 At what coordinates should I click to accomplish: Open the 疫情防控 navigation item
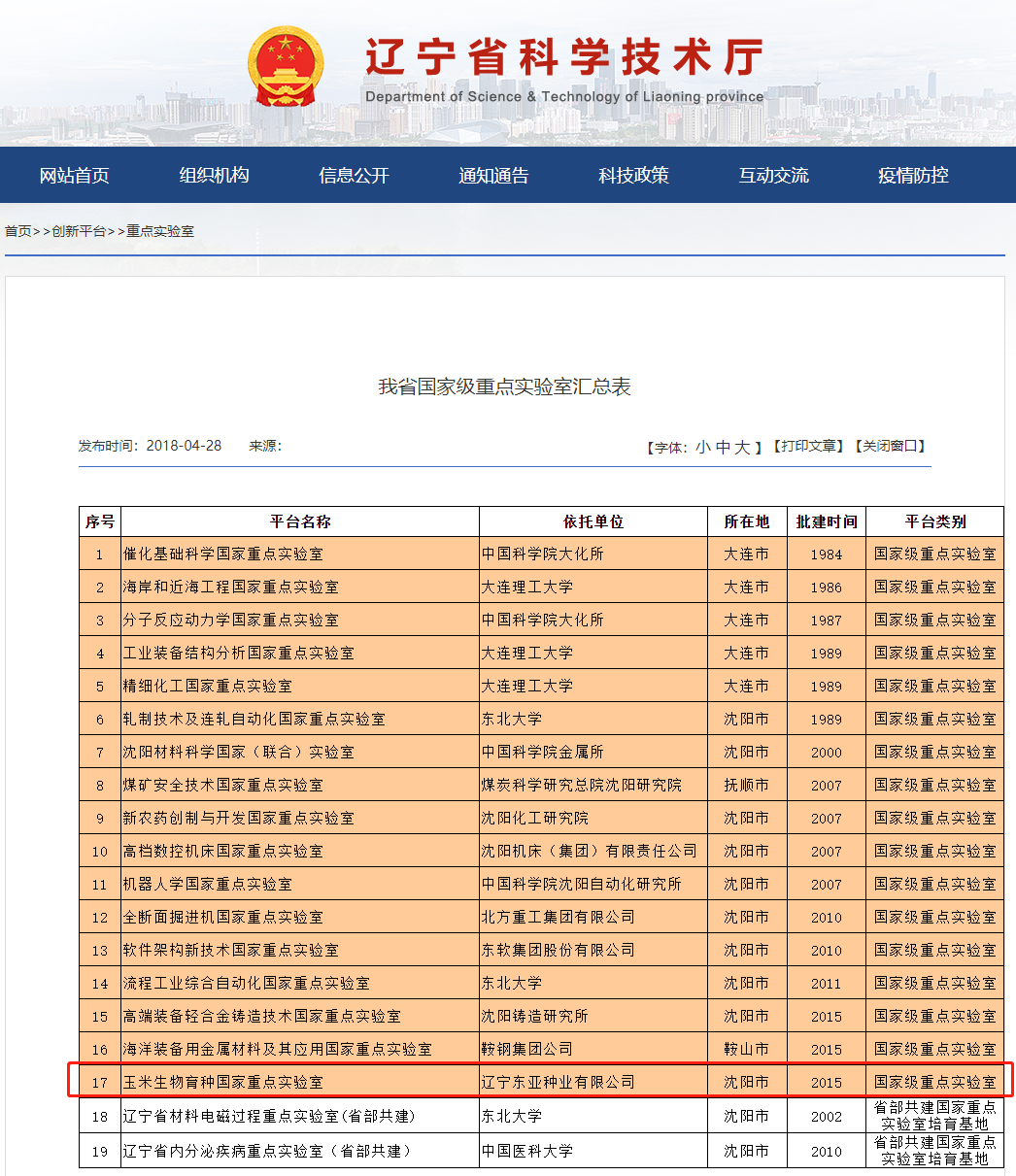click(x=913, y=176)
